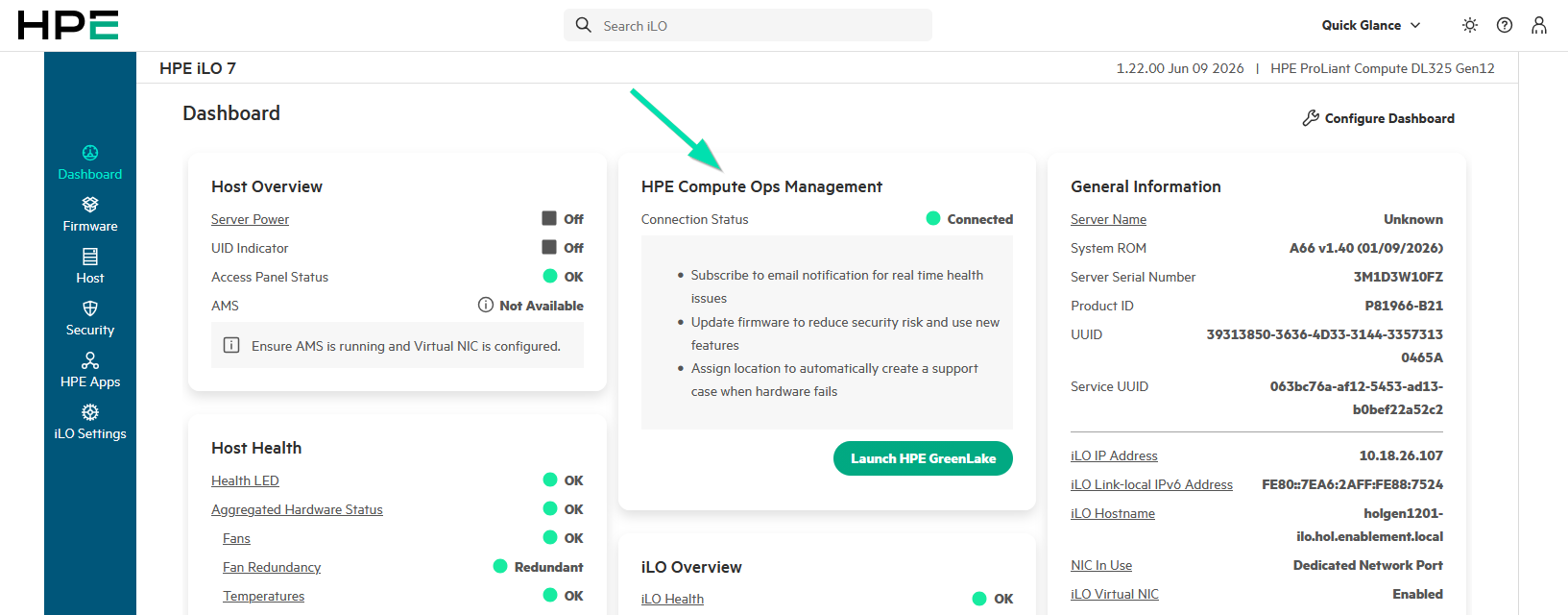The width and height of the screenshot is (1568, 615).
Task: Click the Server Power Off status square
Action: pyautogui.click(x=549, y=218)
